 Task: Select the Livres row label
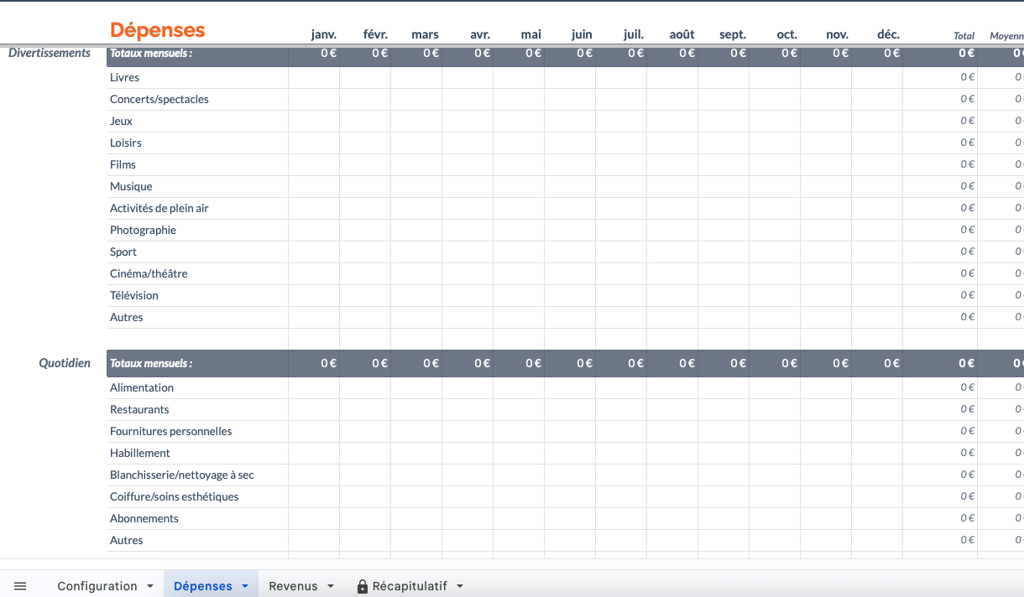click(125, 78)
